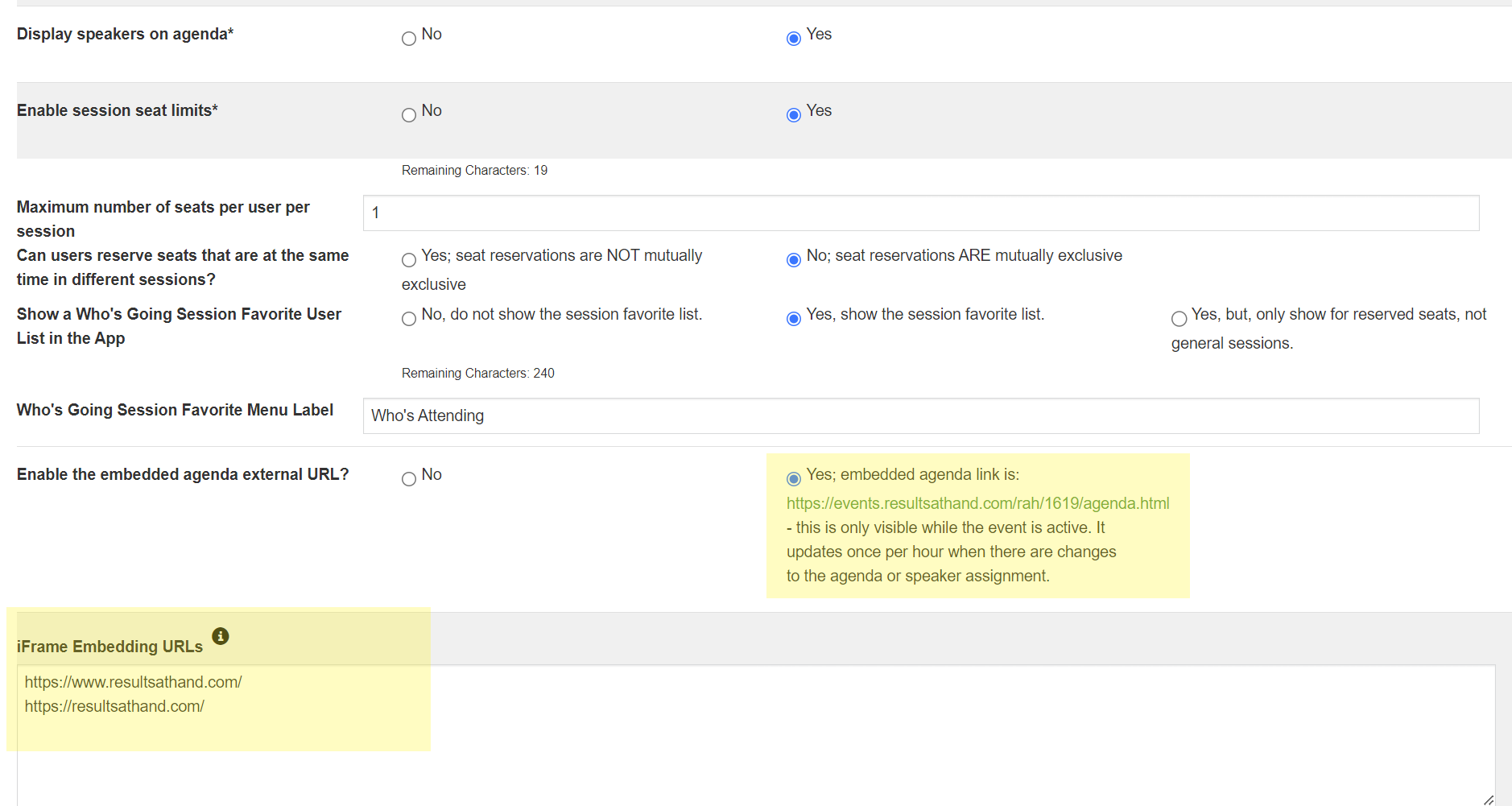Enable embedded agenda link with Yes radio

[794, 479]
